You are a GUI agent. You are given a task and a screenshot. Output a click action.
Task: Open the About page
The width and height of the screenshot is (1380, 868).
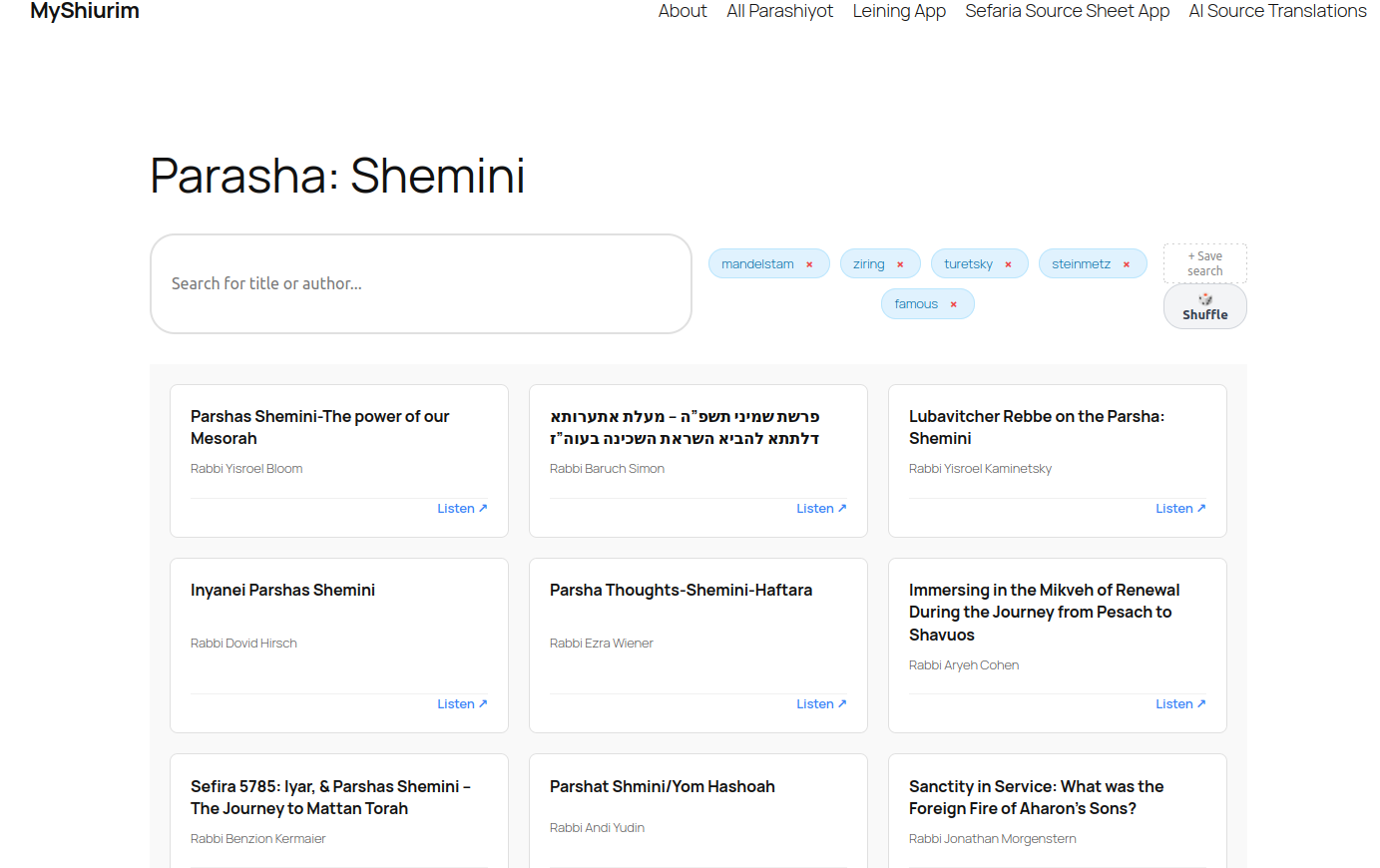pyautogui.click(x=683, y=11)
